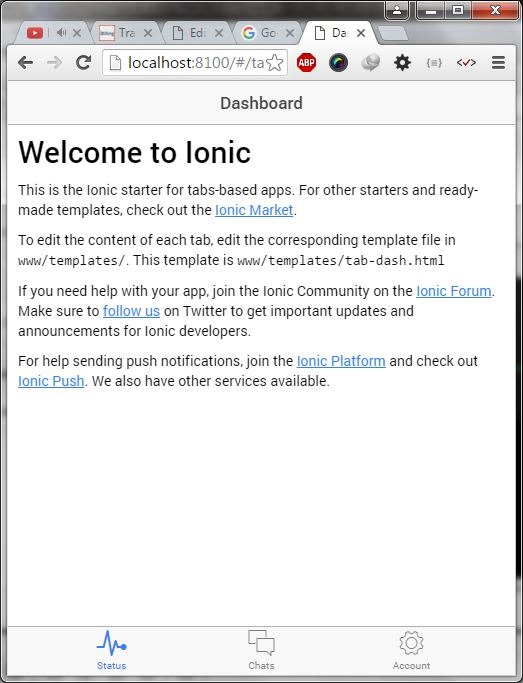The image size is (523, 683).
Task: Select the Status tab at the bottom
Action: 111,650
